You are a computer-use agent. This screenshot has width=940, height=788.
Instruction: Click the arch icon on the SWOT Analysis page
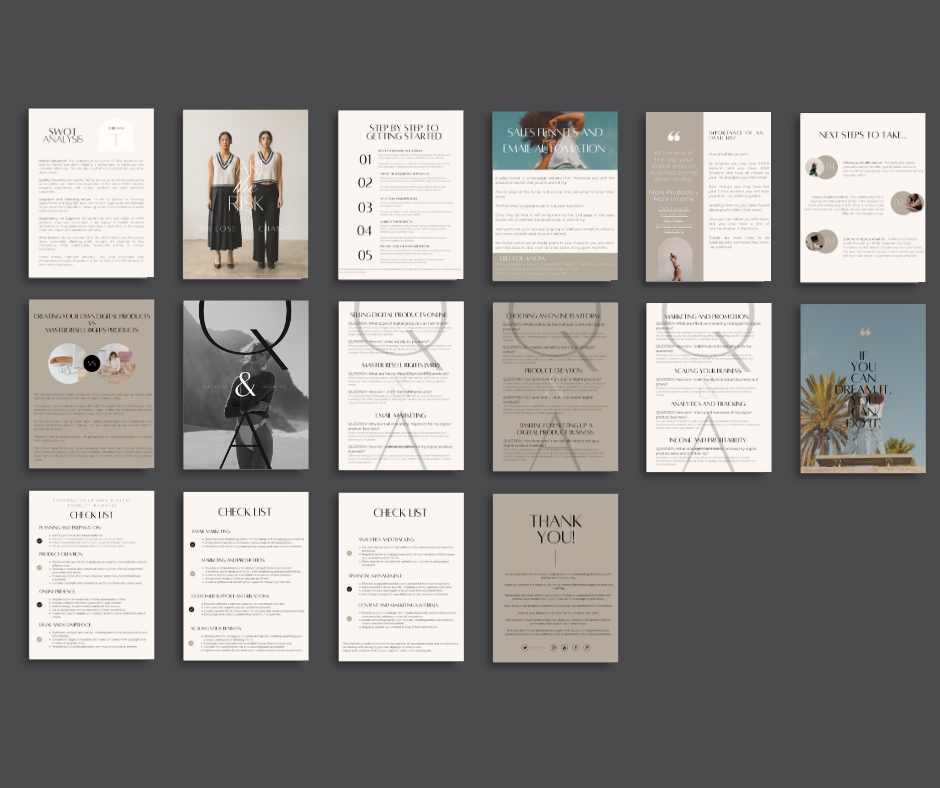[x=114, y=138]
